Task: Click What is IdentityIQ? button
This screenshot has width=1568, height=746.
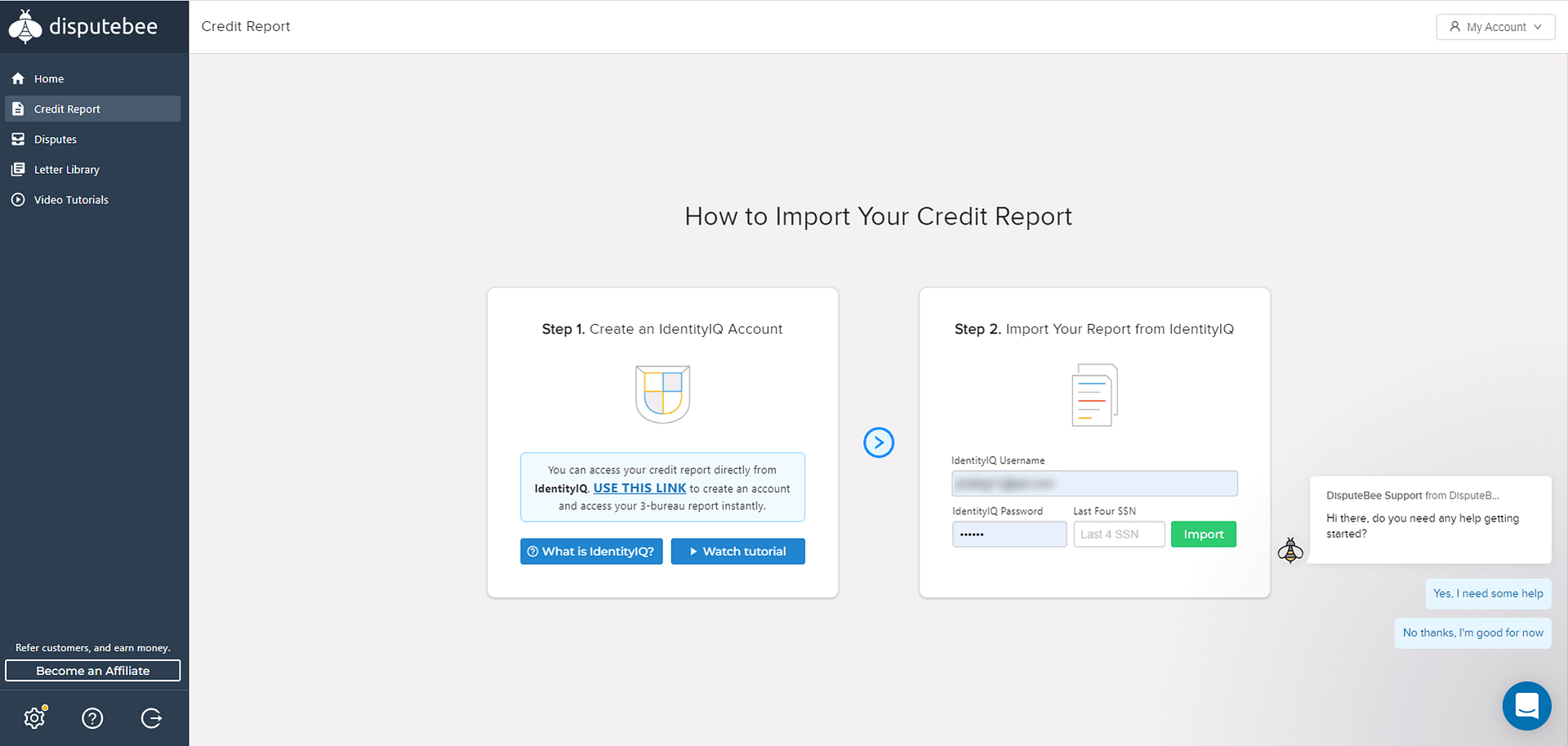Action: pos(591,552)
